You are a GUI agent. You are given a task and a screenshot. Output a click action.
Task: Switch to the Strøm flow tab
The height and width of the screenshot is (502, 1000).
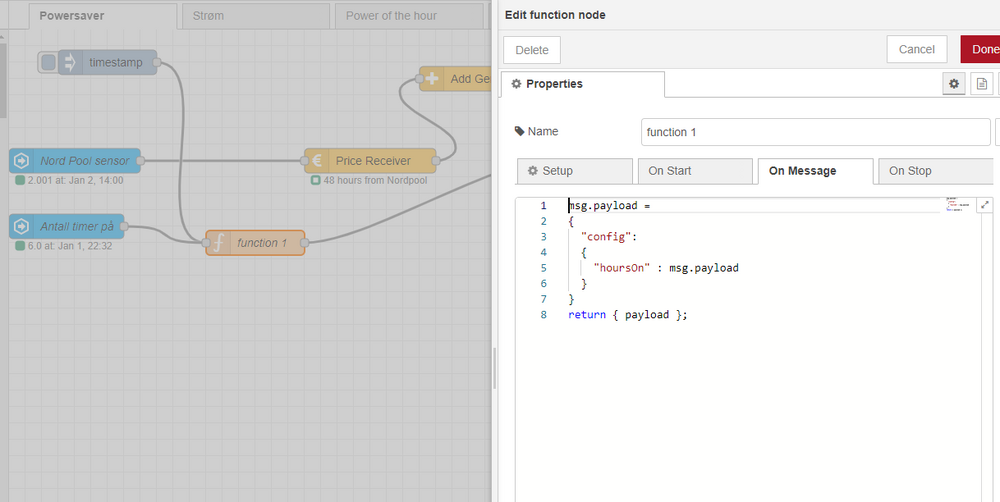[256, 16]
